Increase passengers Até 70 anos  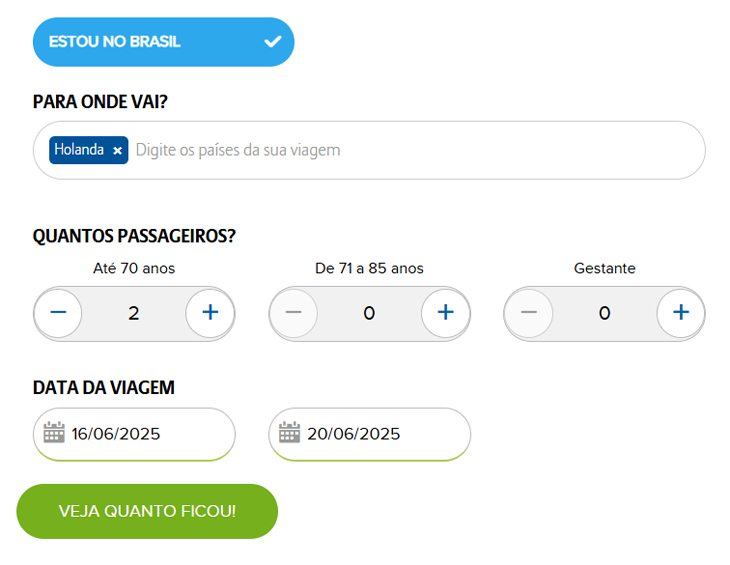[210, 313]
